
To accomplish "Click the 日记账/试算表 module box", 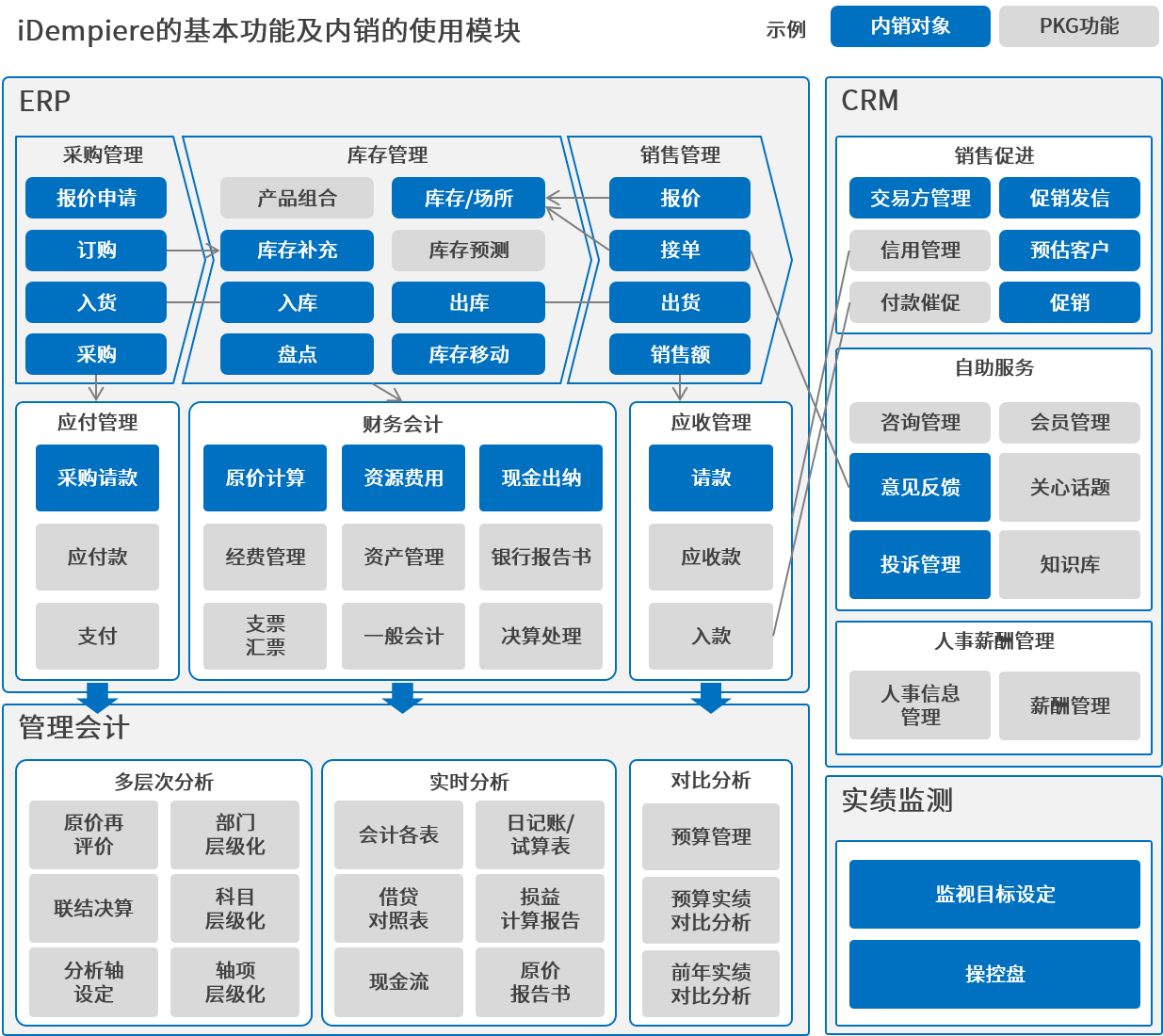I will coord(540,835).
